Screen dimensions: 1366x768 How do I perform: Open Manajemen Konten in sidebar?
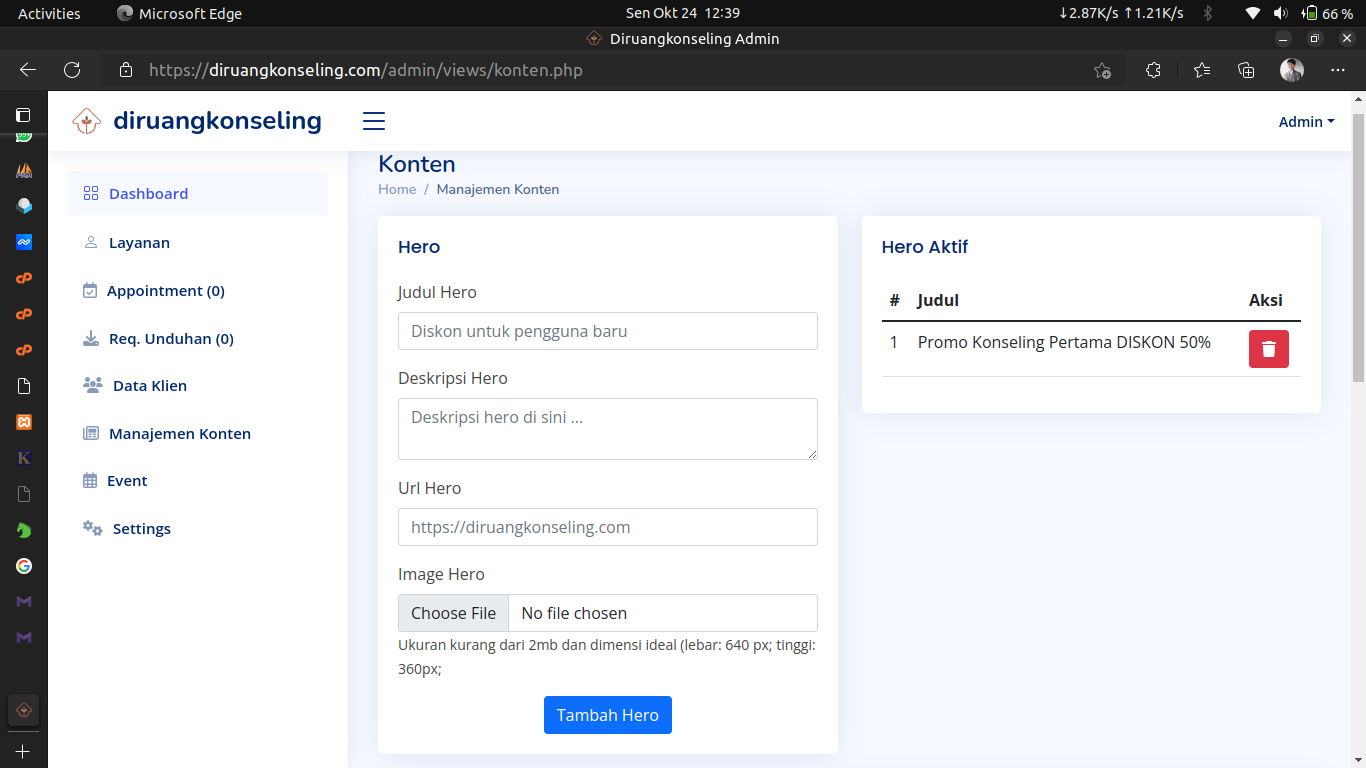(179, 434)
